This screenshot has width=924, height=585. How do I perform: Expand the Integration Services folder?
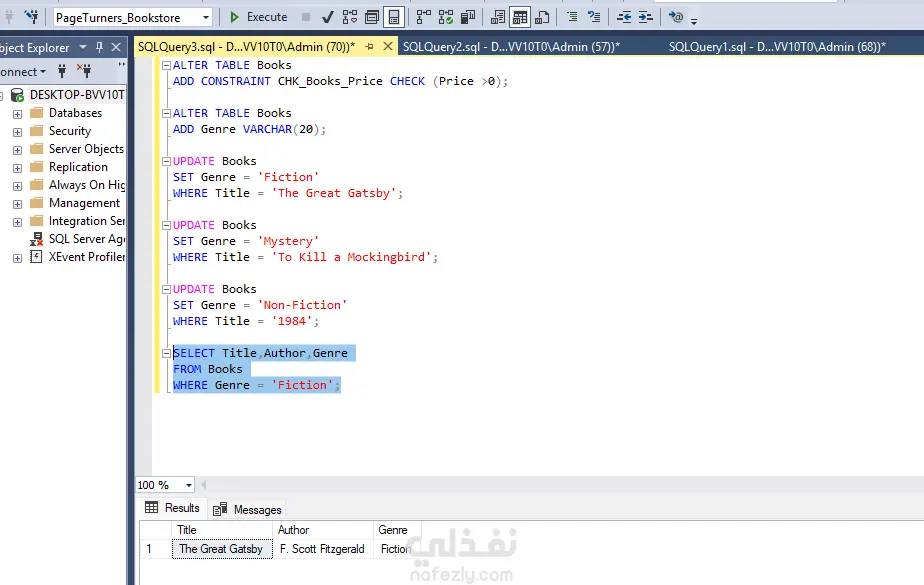coord(17,222)
